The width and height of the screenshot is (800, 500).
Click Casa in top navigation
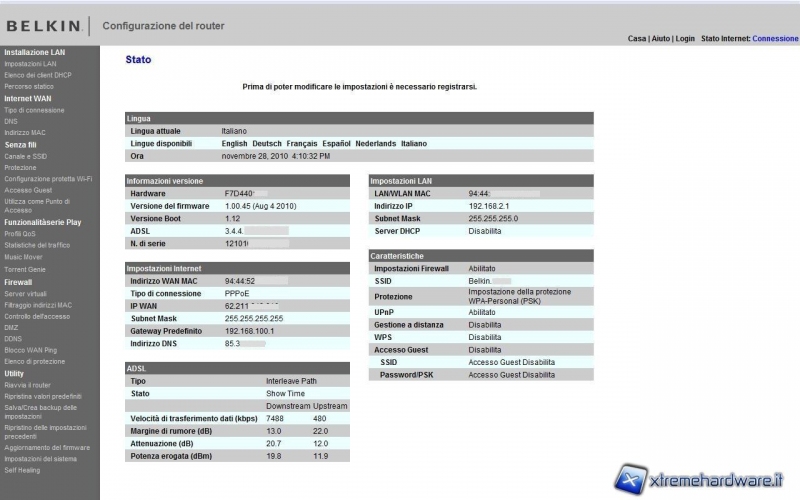click(637, 39)
